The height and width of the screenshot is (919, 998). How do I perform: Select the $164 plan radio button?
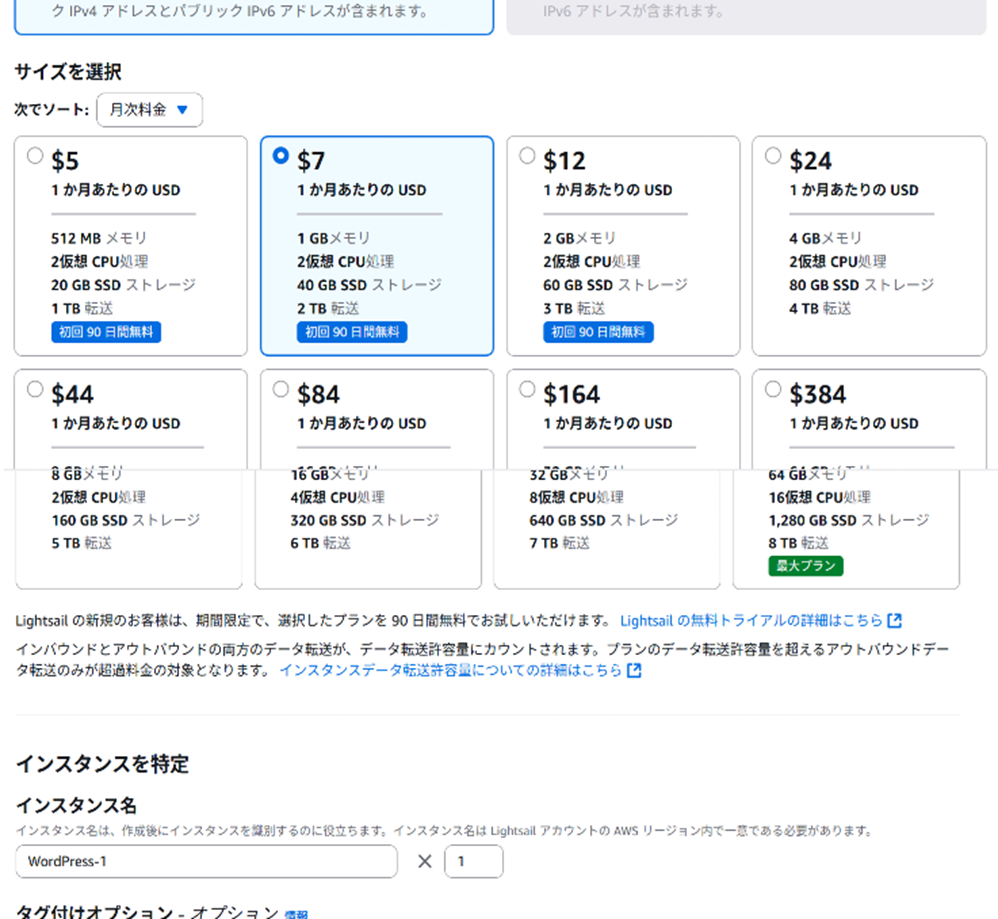[x=527, y=389]
